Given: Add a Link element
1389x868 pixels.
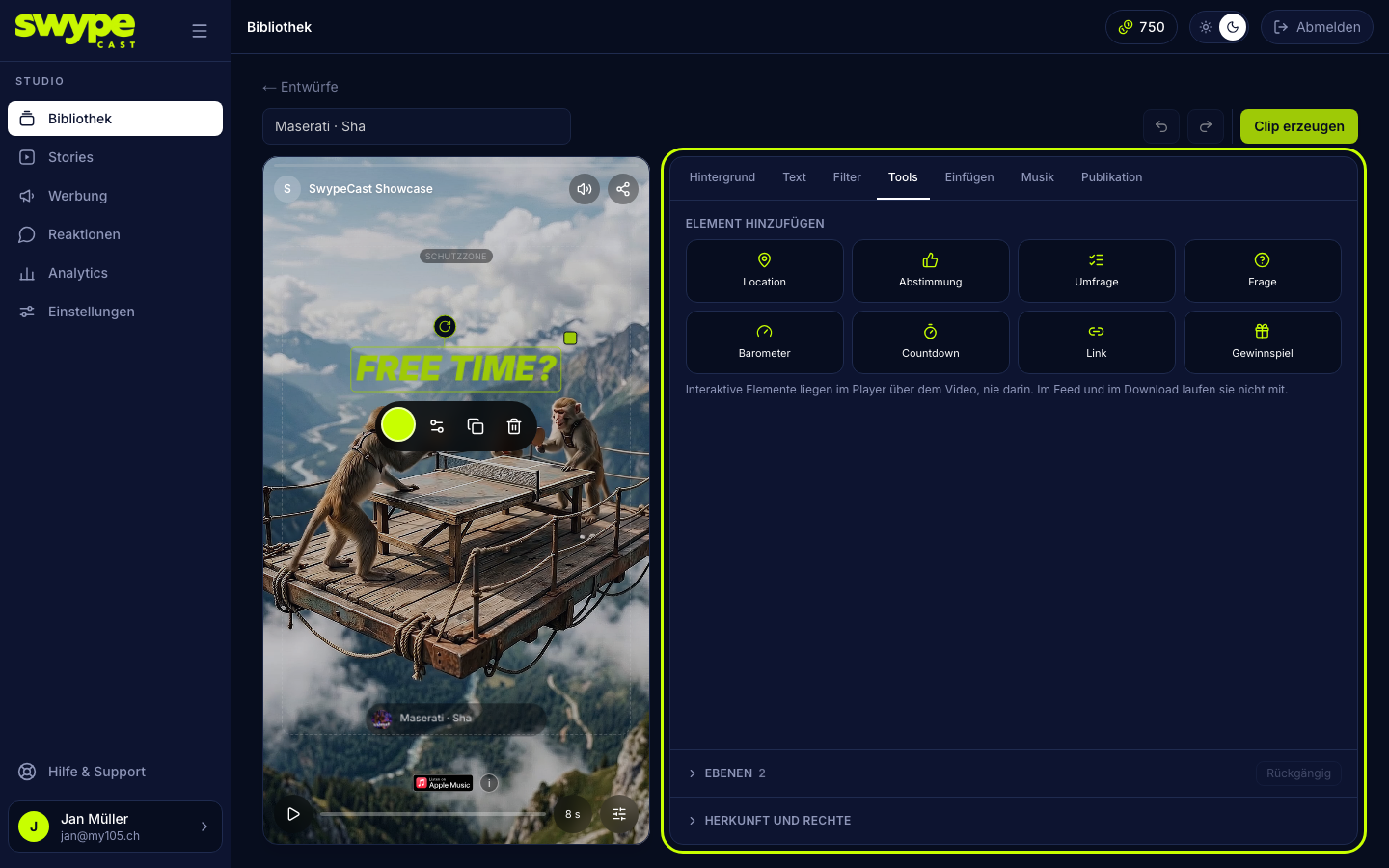Looking at the screenshot, I should (x=1097, y=342).
